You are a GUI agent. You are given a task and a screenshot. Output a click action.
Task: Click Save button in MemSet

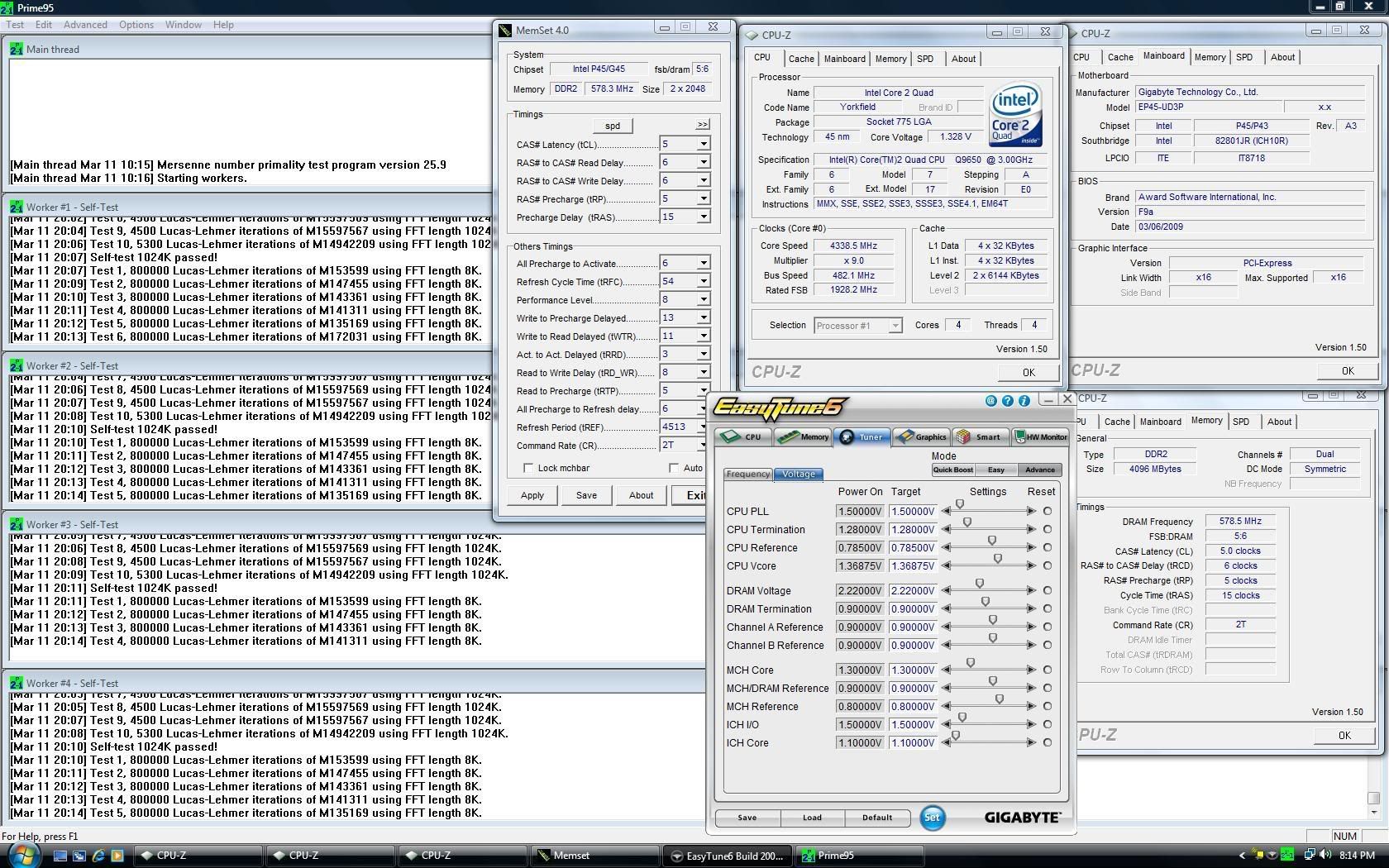coord(586,495)
